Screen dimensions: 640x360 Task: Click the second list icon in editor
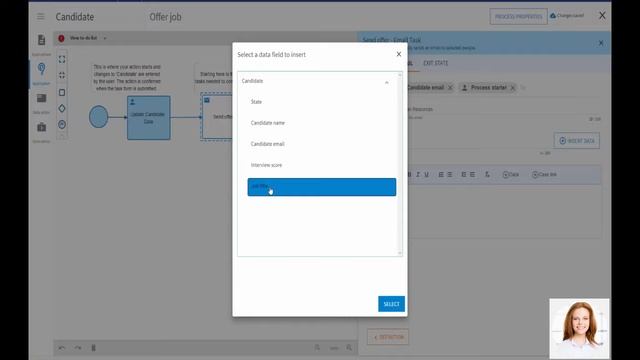click(x=473, y=175)
